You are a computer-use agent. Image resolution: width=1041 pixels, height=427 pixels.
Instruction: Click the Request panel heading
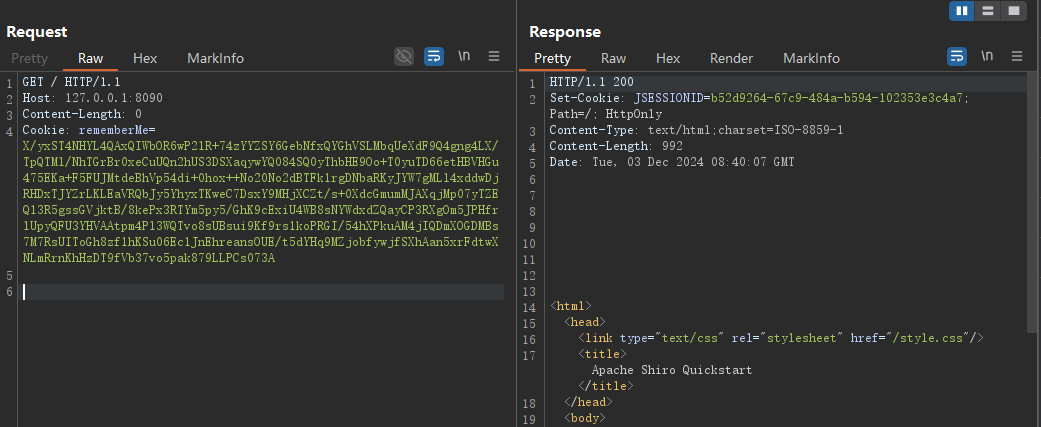pyautogui.click(x=37, y=31)
